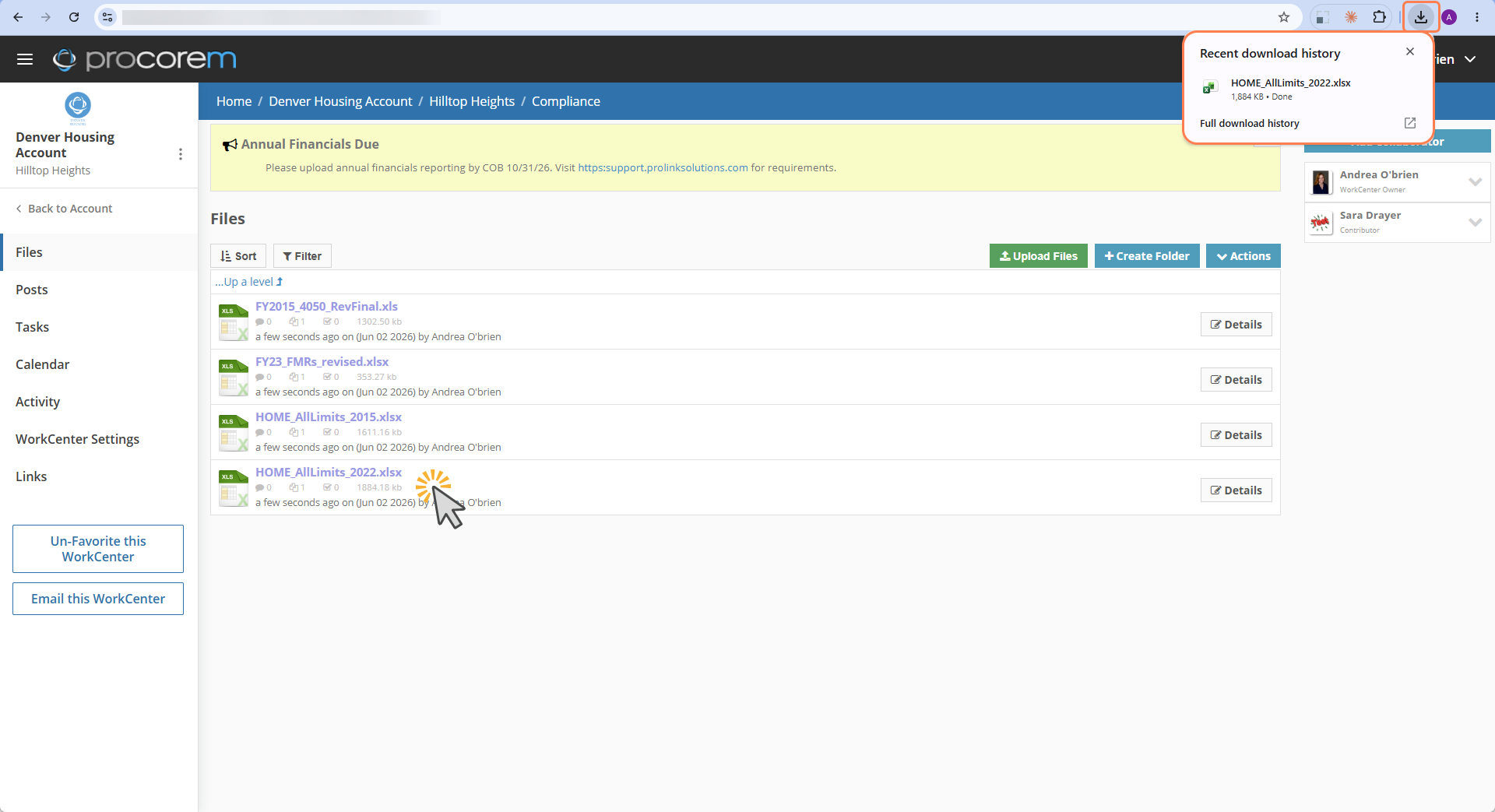1495x812 pixels.
Task: Open browser downloads icon
Action: (1421, 17)
